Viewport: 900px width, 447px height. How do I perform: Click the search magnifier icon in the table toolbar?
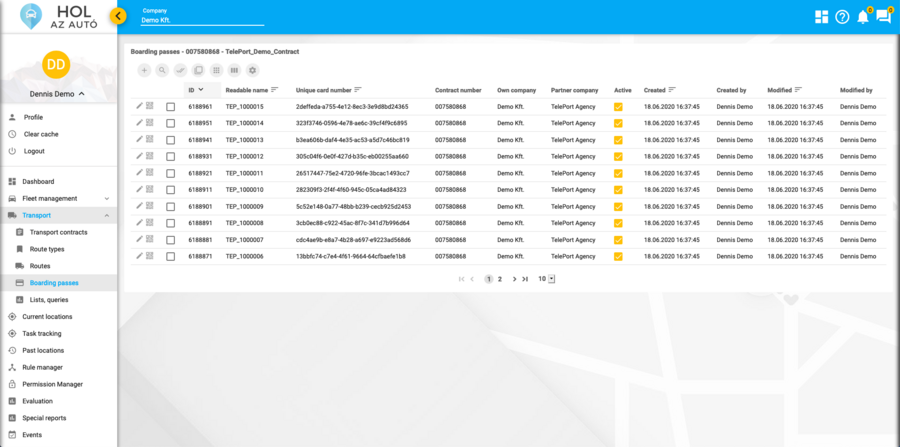point(162,70)
